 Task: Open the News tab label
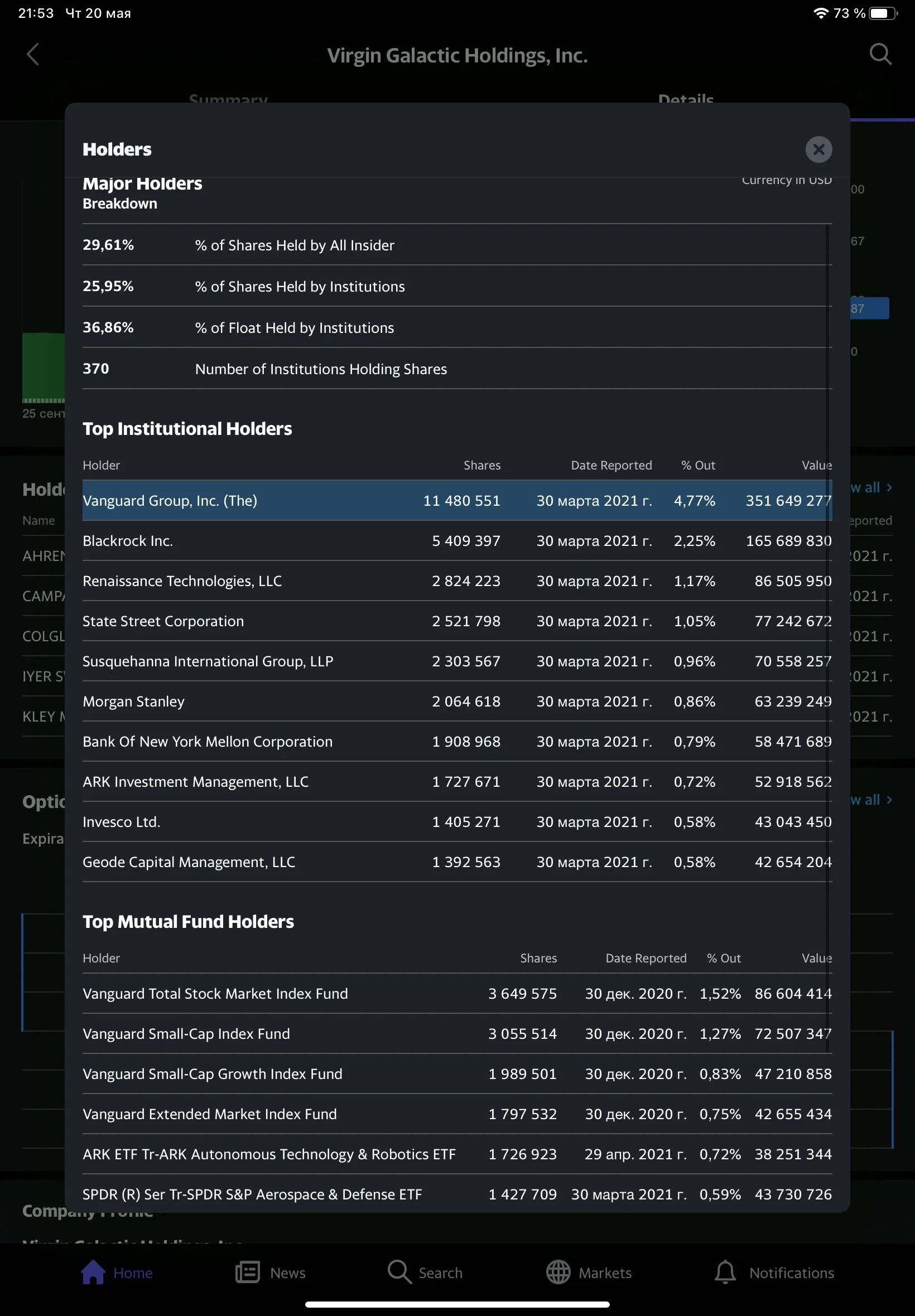tap(288, 1273)
